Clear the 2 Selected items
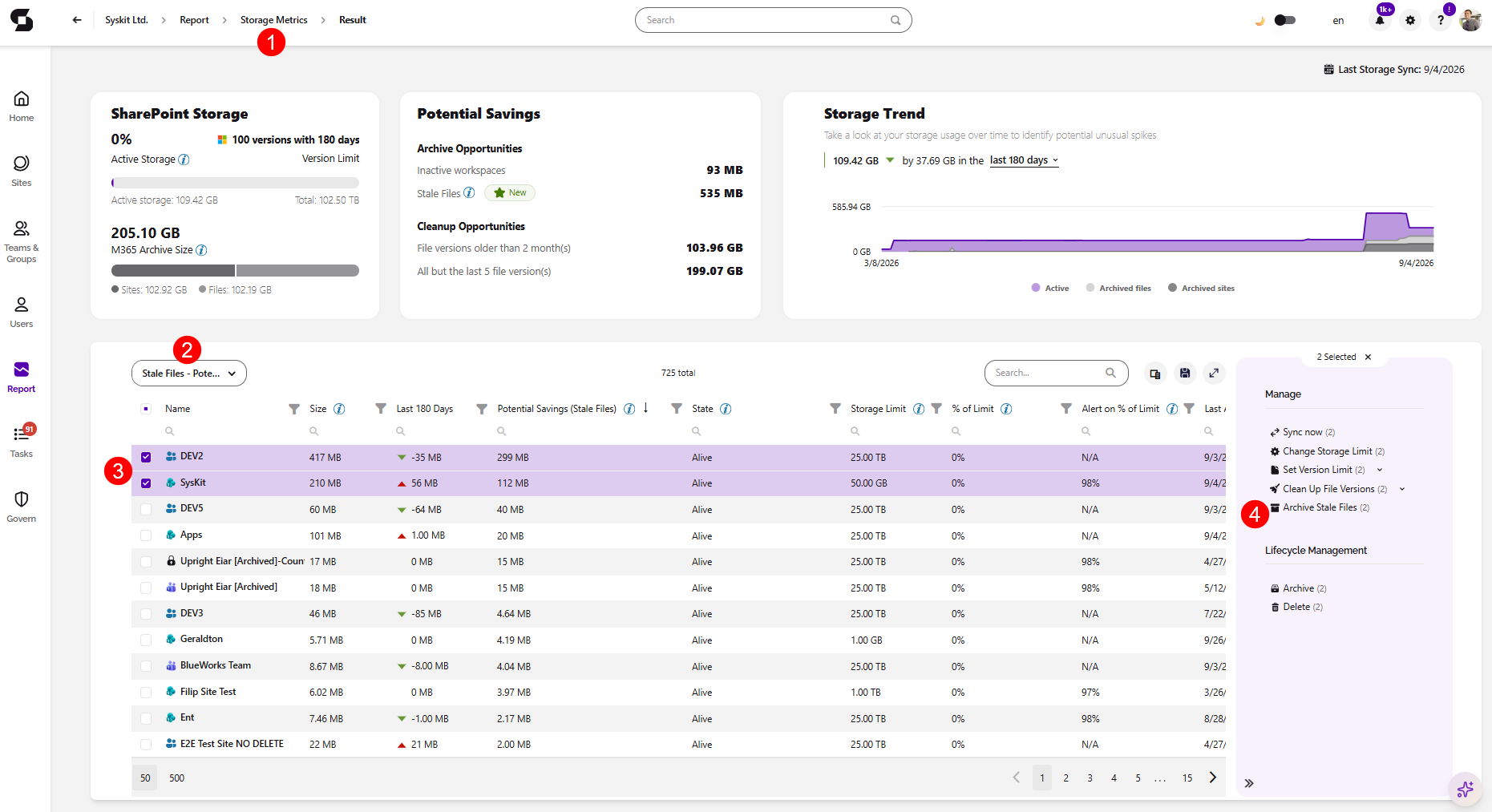This screenshot has width=1492, height=812. (1368, 358)
